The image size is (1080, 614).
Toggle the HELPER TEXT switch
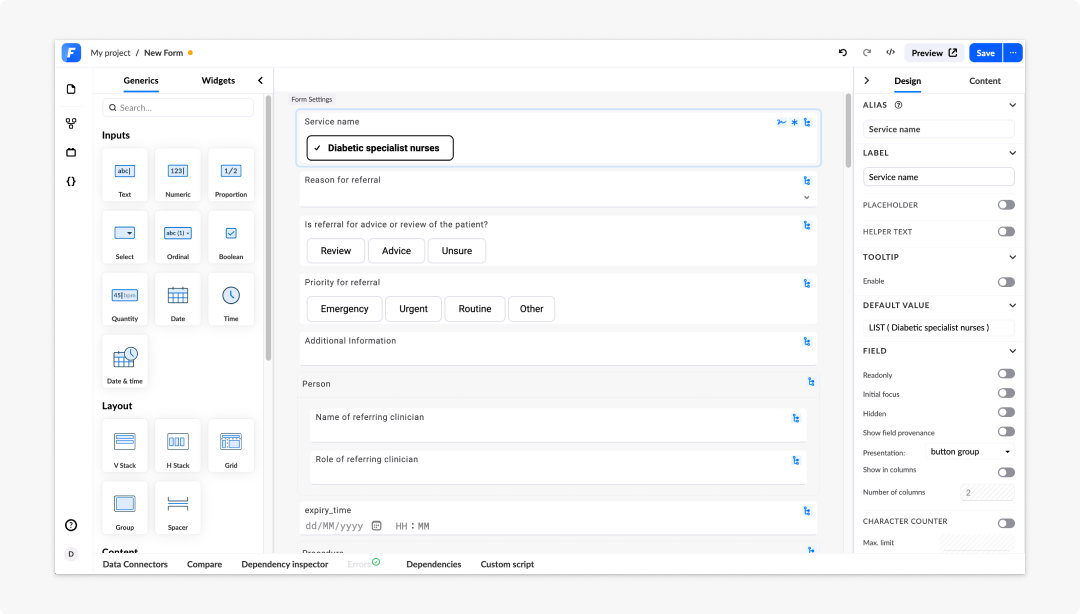point(1006,232)
